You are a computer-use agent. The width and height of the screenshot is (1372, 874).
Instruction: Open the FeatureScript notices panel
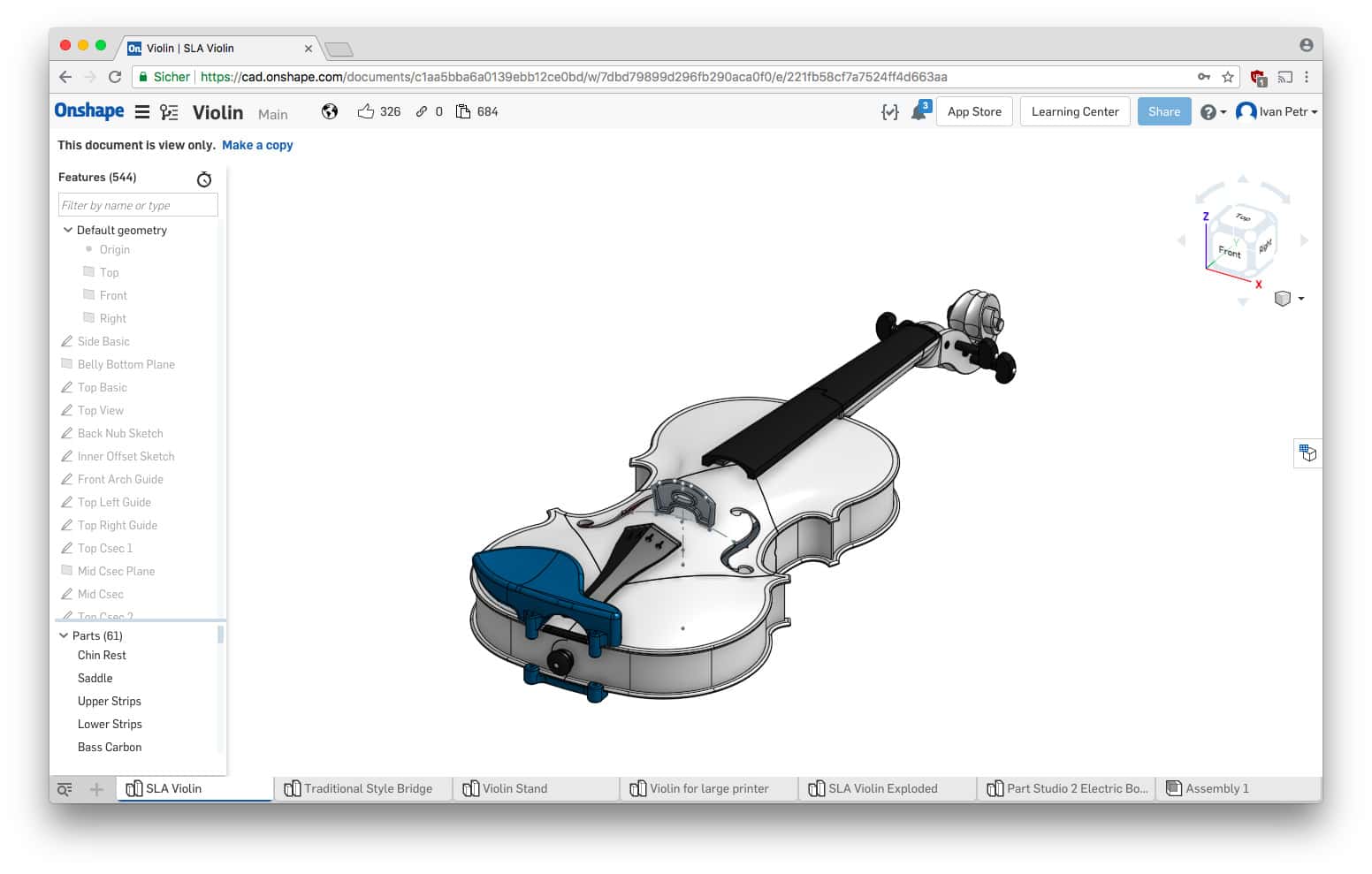click(889, 111)
